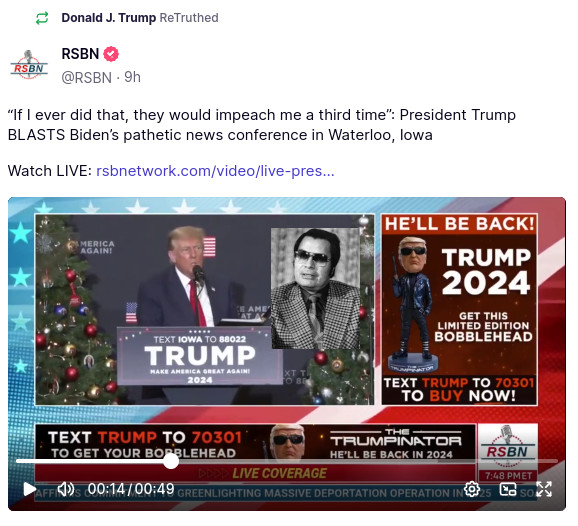Click the white video progress slider knob
578x526 pixels.
[x=171, y=461]
